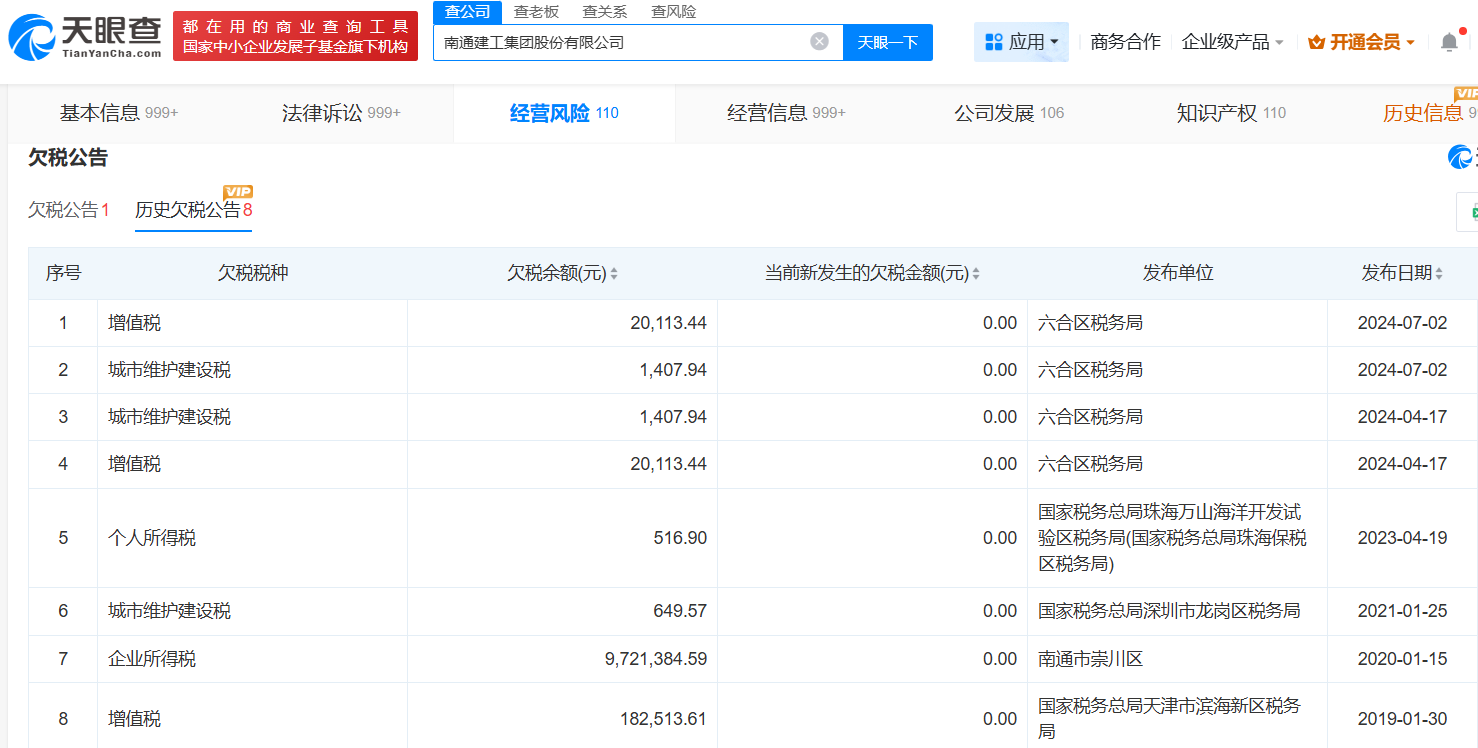Expand the 企业级产品 dropdown
The image size is (1478, 748).
1279,43
